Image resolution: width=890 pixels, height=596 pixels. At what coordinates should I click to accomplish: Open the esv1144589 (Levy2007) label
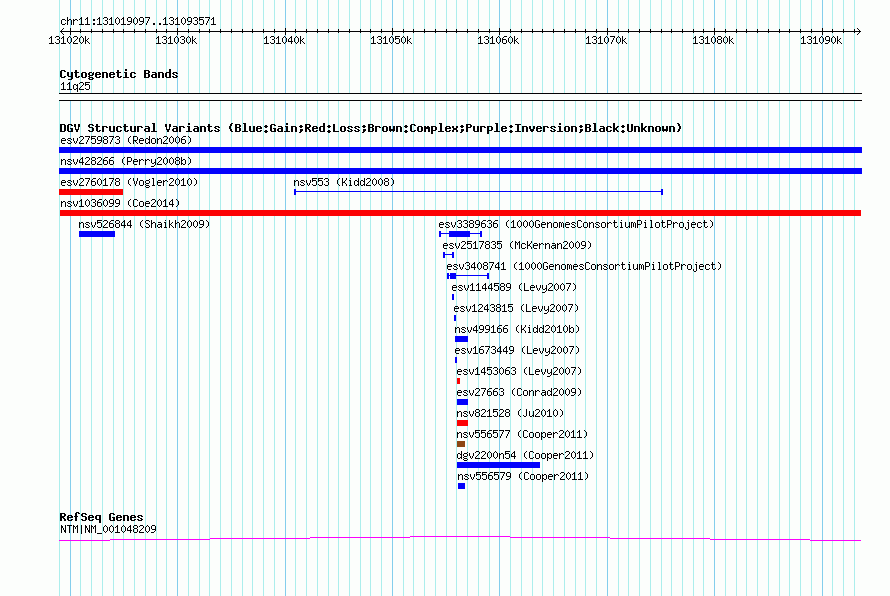pos(514,287)
